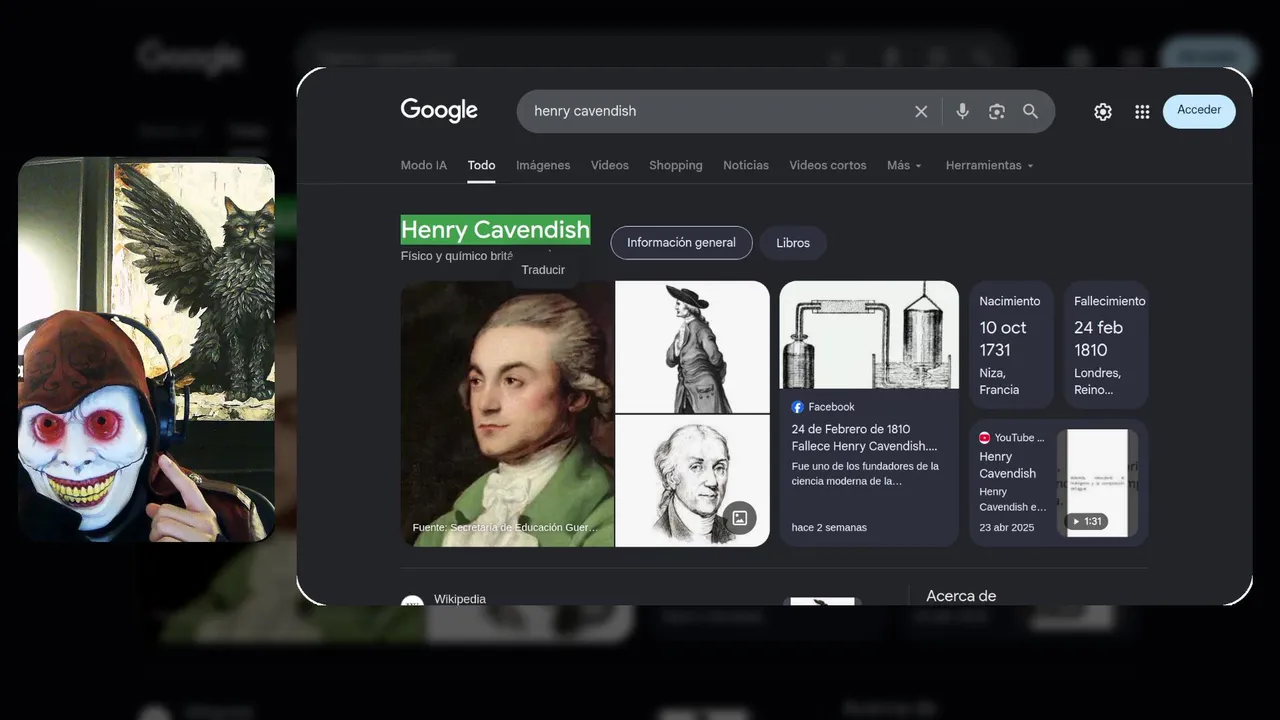The height and width of the screenshot is (720, 1280).
Task: Expand the Herramientas dropdown
Action: 989,165
